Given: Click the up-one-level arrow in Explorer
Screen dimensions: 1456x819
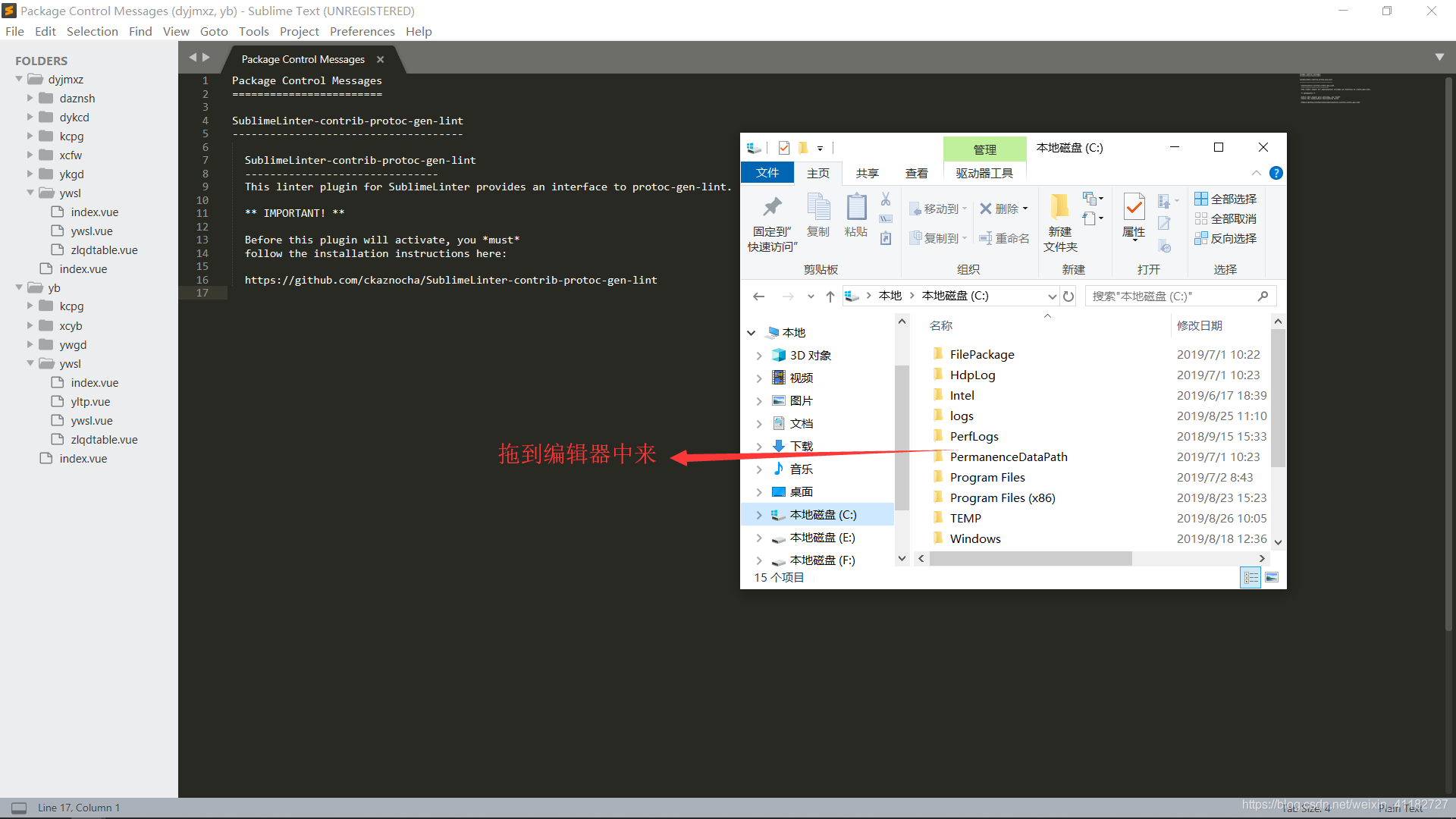Looking at the screenshot, I should point(830,297).
